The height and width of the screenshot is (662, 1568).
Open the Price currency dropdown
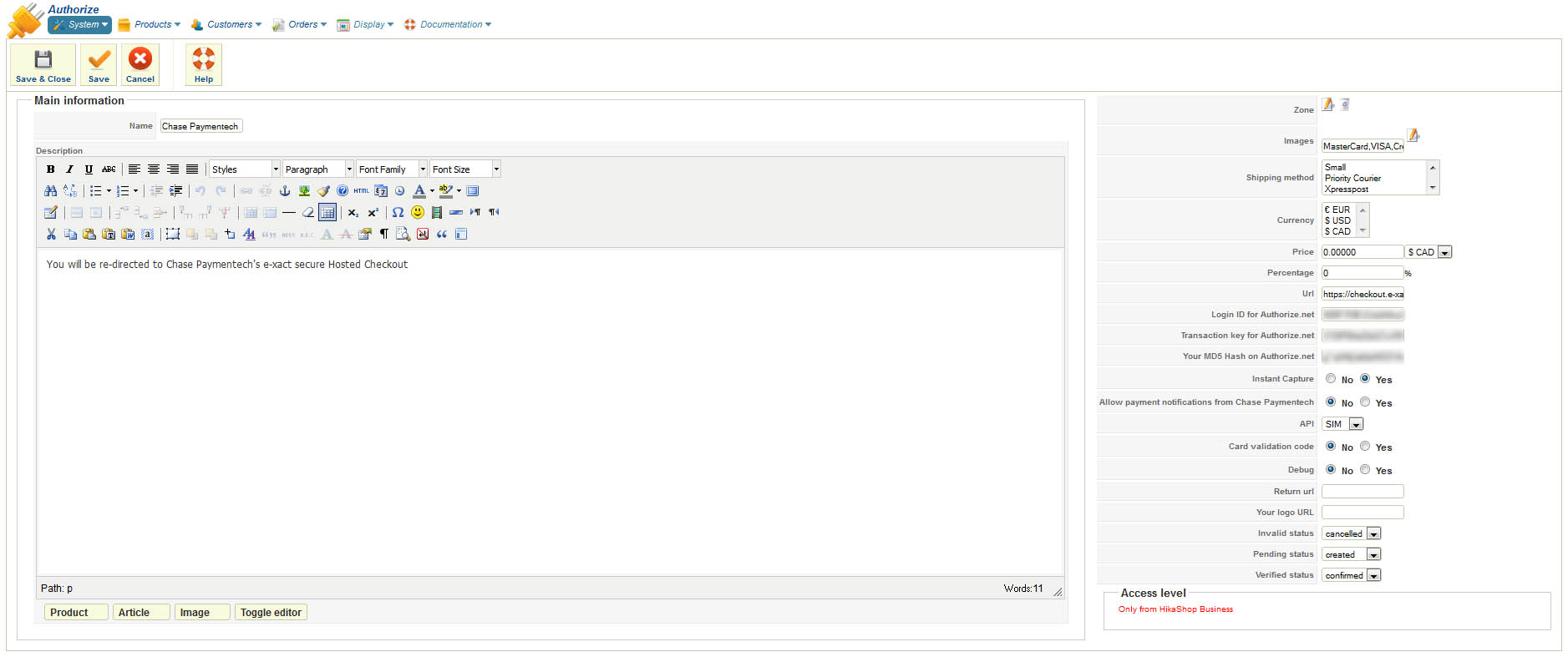[x=1428, y=252]
